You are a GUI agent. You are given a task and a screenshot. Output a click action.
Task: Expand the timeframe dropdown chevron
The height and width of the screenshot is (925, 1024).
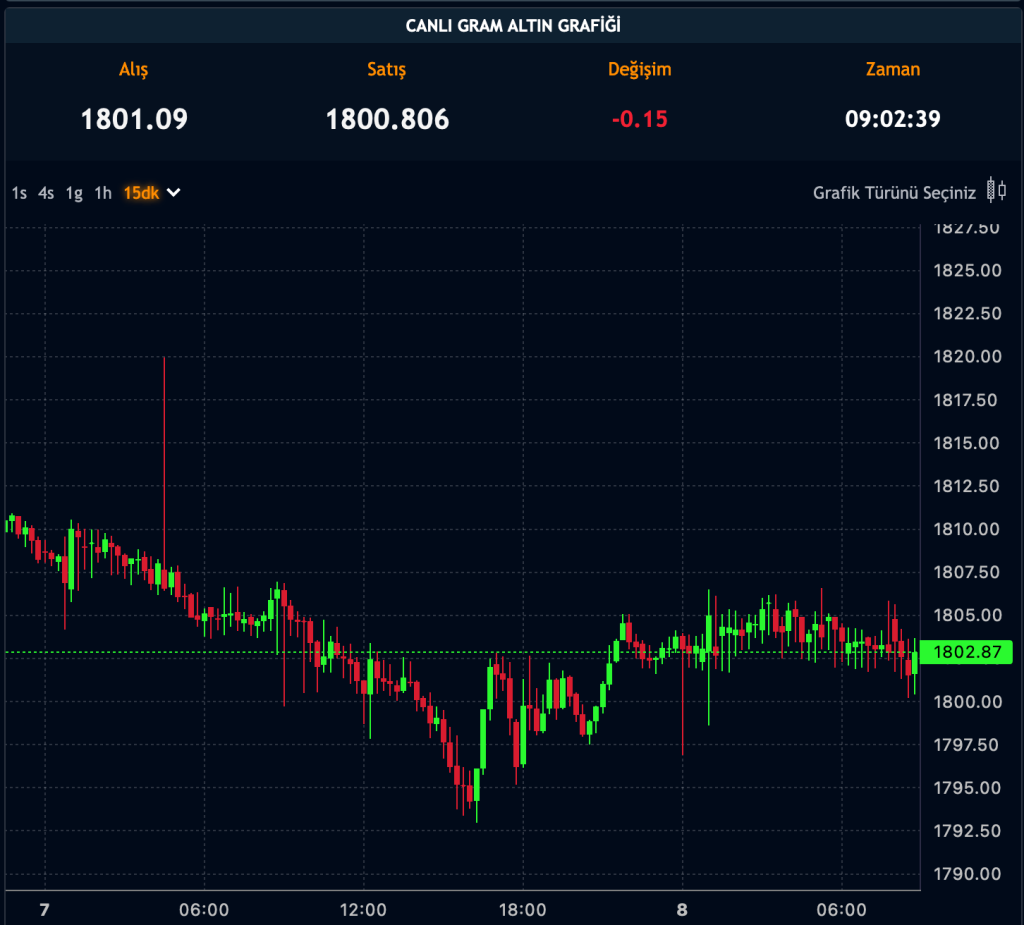click(173, 193)
